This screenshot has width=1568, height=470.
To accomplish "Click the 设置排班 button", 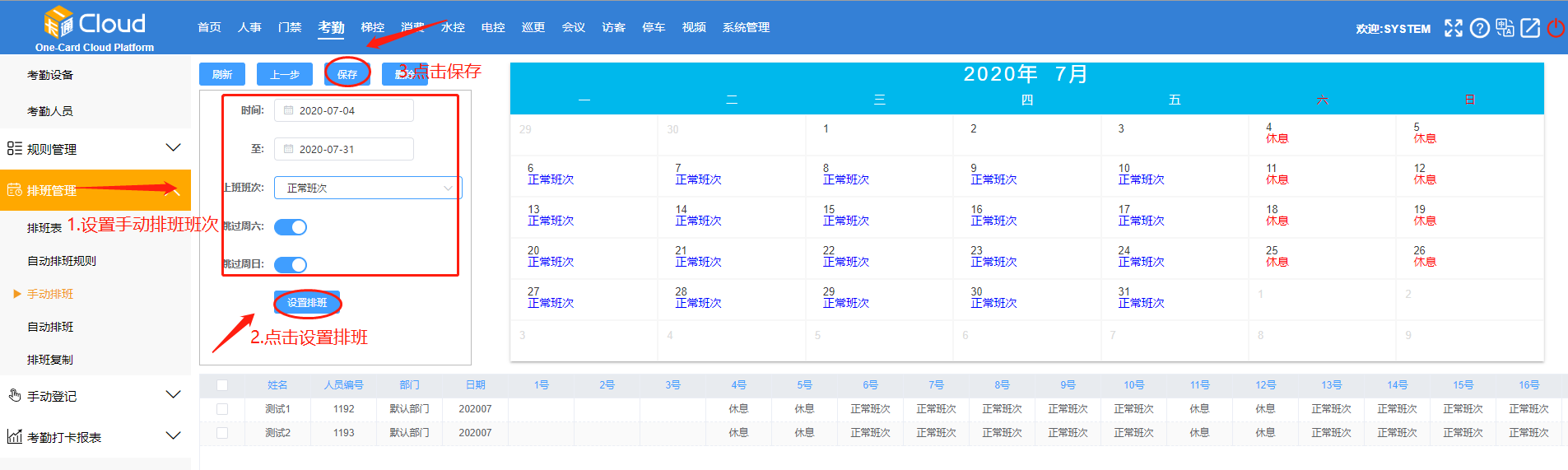I will (x=307, y=303).
